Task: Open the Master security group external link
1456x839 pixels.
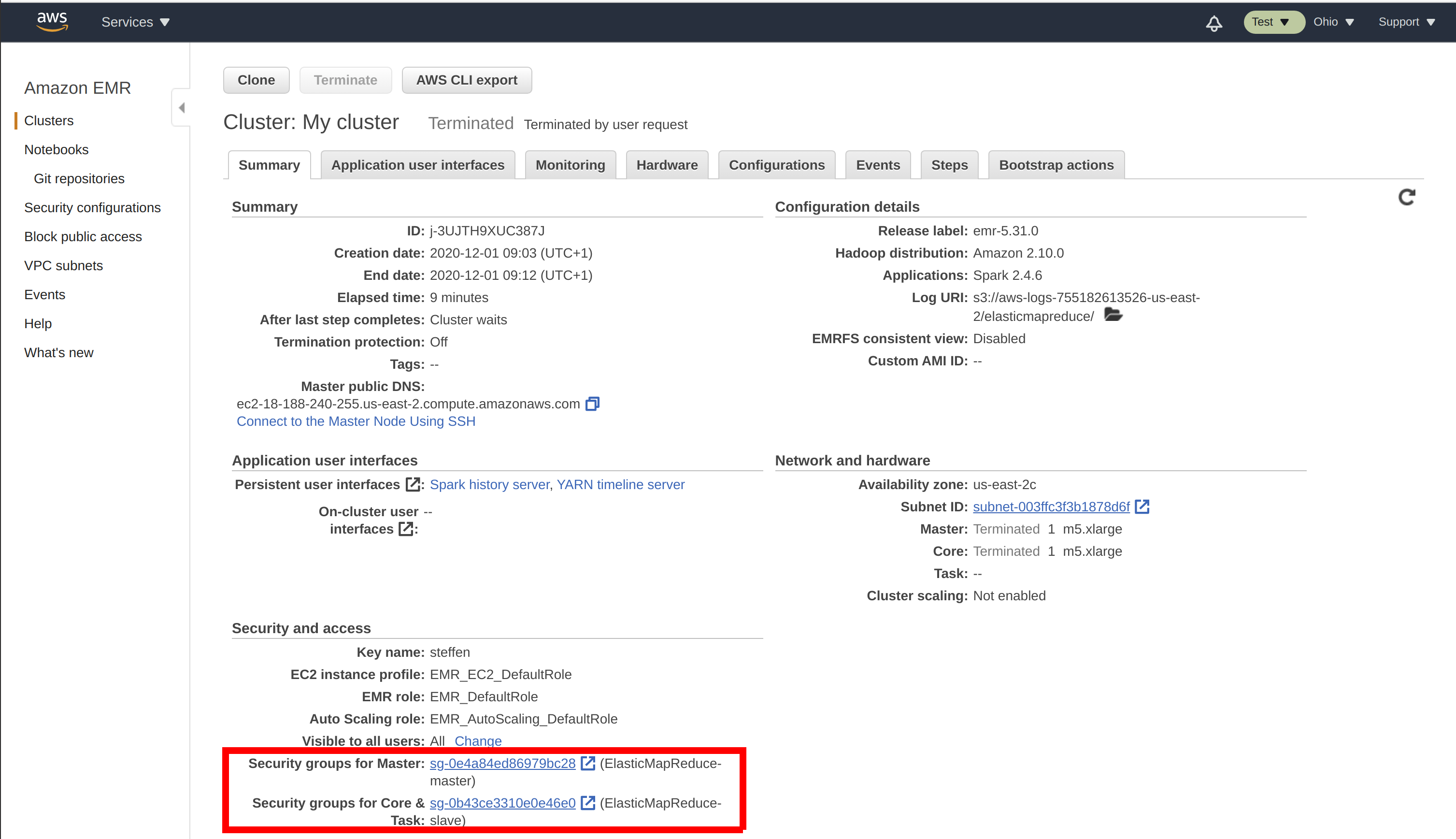Action: pyautogui.click(x=588, y=763)
